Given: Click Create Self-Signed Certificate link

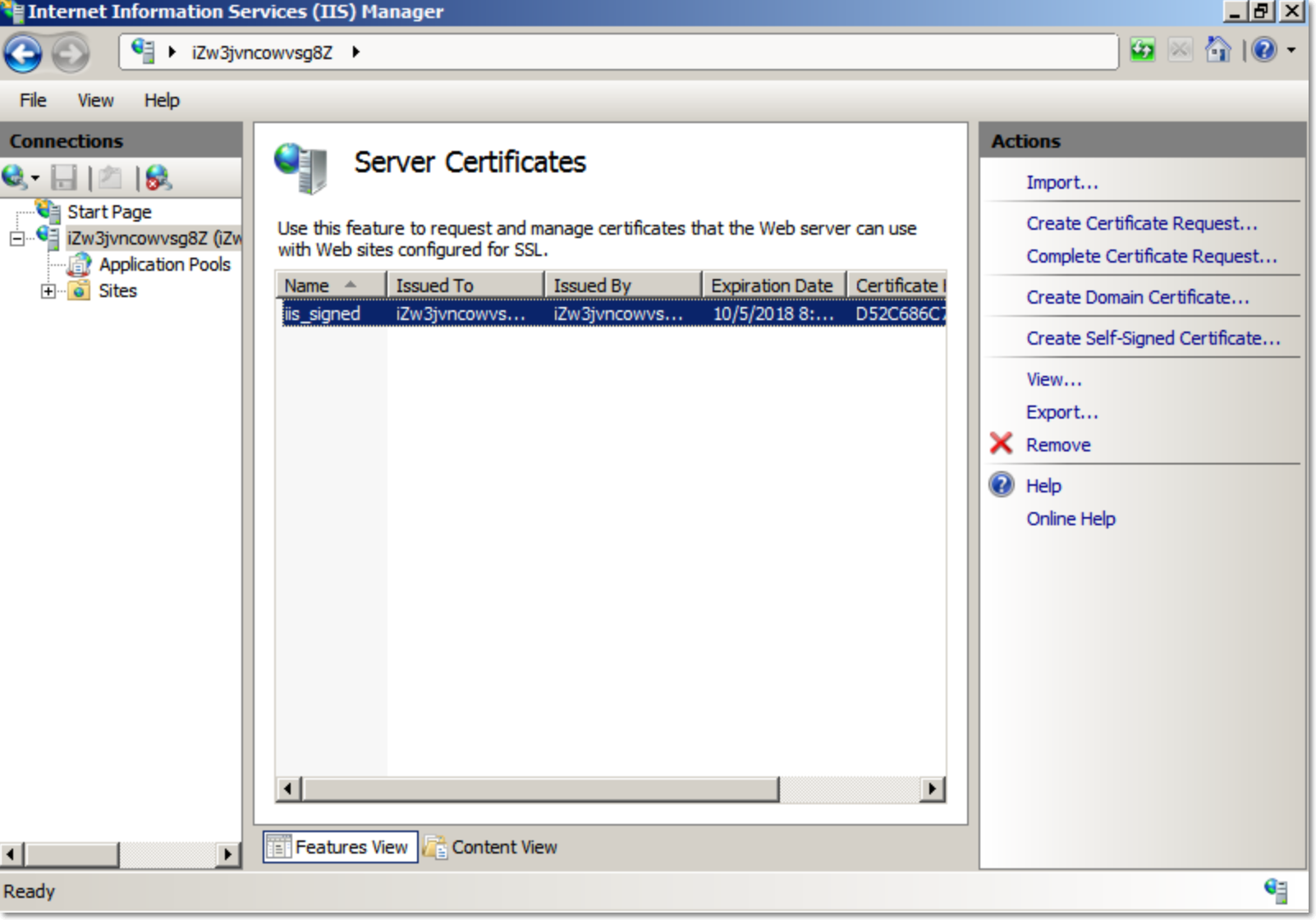Looking at the screenshot, I should (1153, 338).
